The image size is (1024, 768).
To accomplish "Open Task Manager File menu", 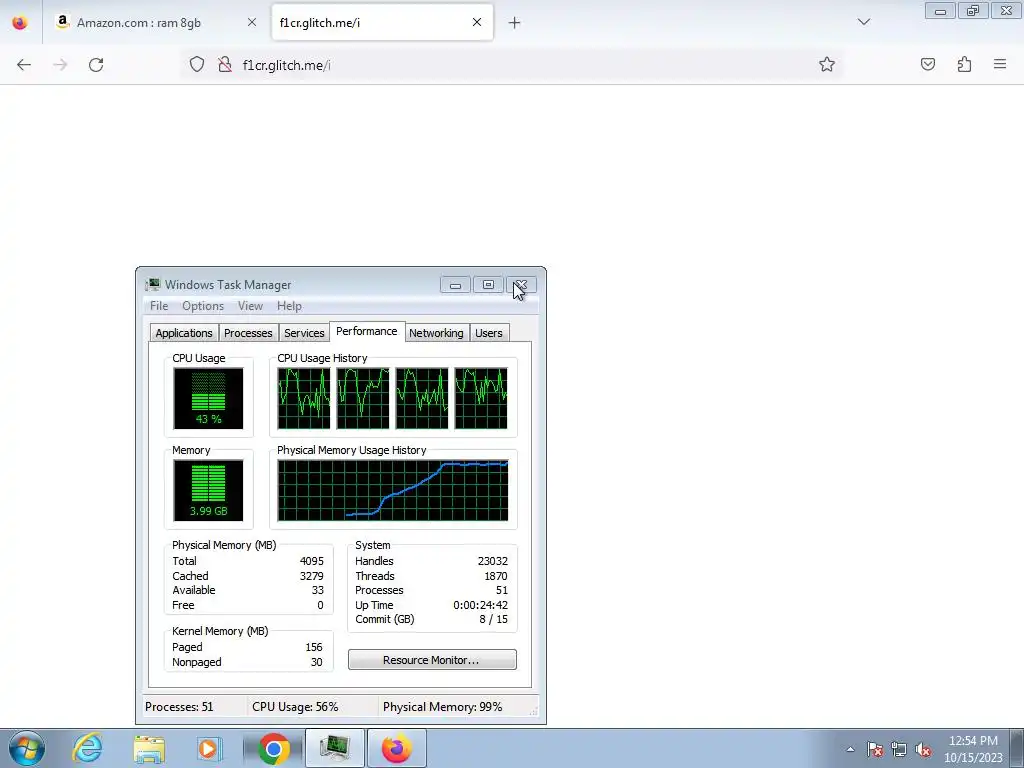I will coord(159,306).
